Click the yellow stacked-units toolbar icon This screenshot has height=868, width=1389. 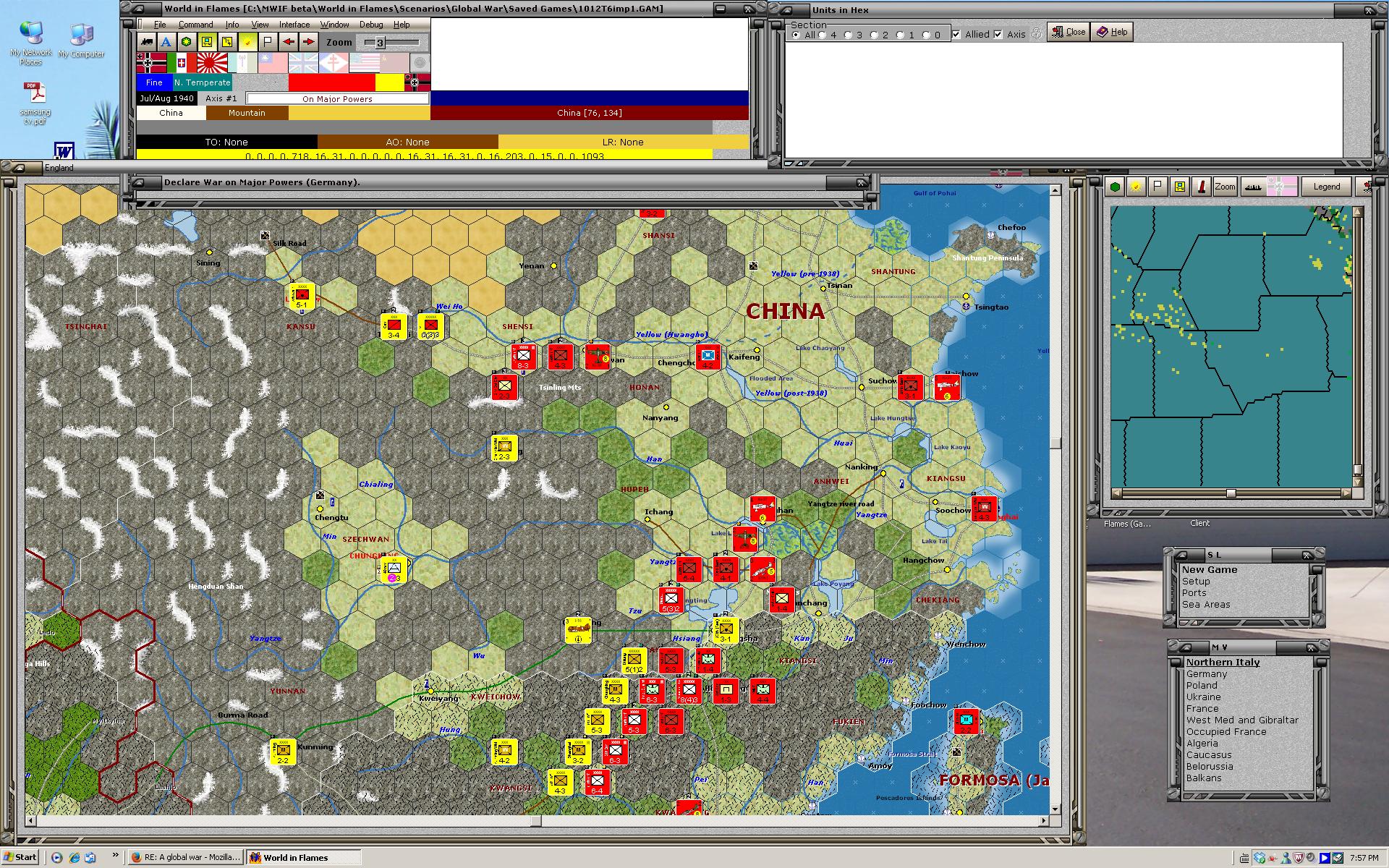227,42
